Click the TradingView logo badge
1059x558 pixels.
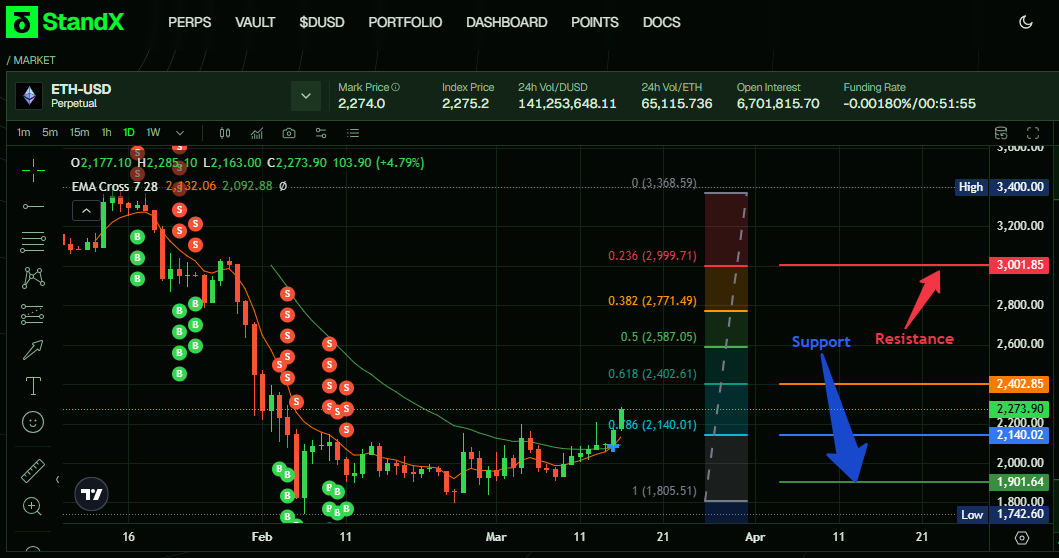coord(91,494)
